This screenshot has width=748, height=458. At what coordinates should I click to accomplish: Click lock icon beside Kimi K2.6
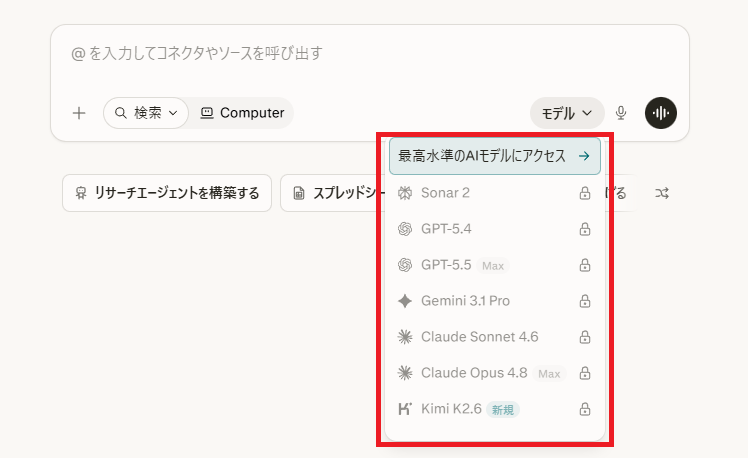click(585, 409)
